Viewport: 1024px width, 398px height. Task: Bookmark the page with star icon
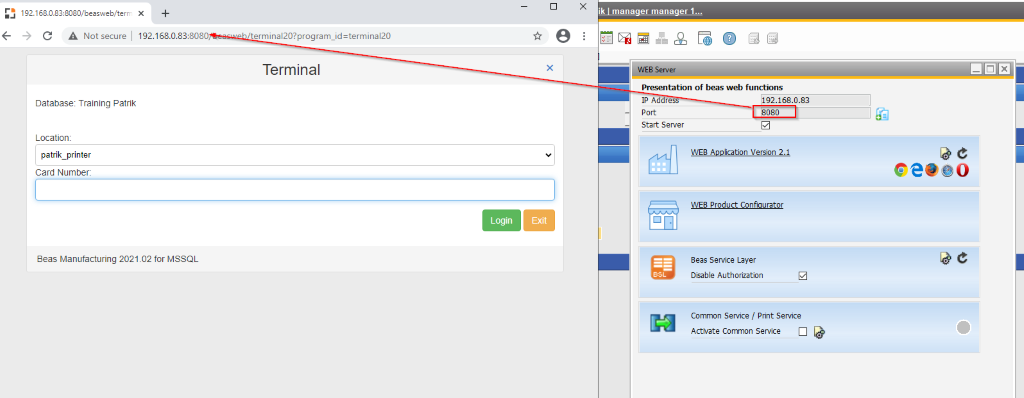tap(537, 36)
